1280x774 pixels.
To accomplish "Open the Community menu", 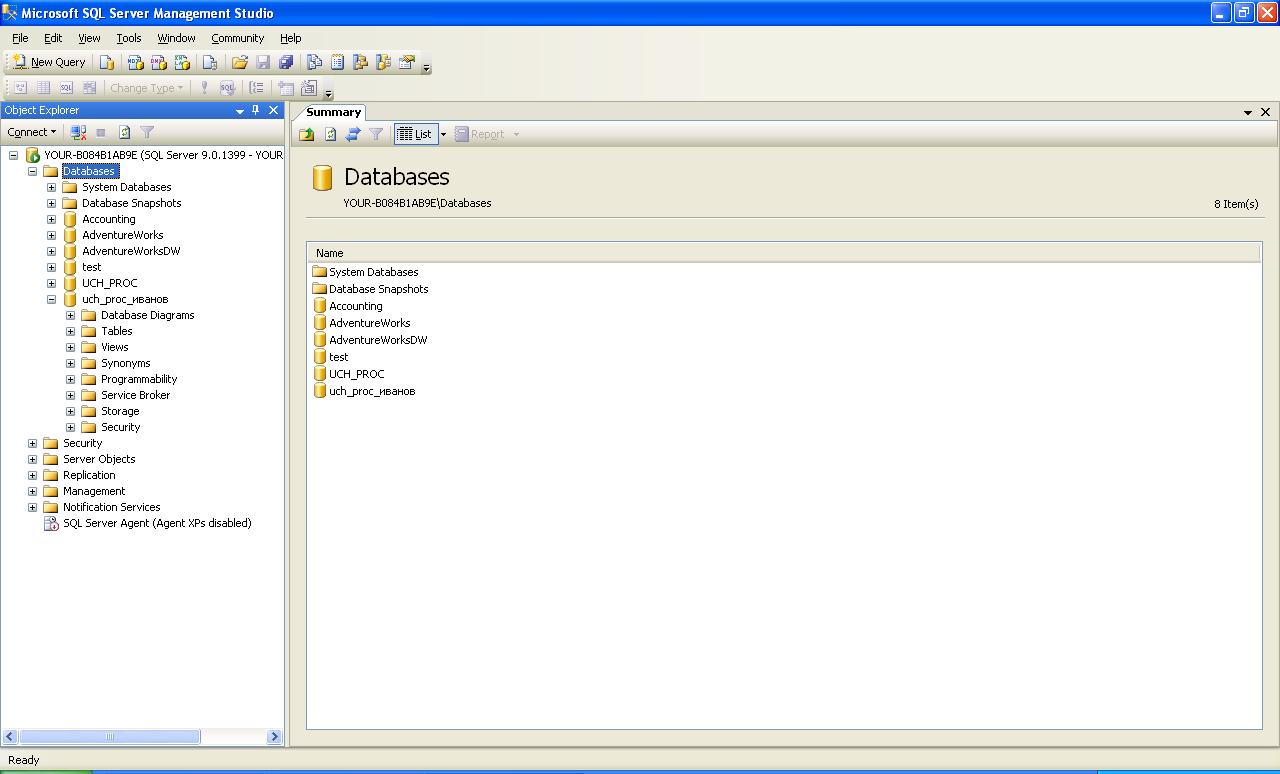I will (238, 38).
